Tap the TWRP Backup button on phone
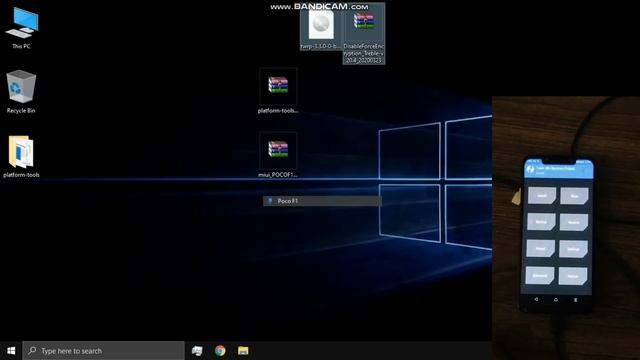This screenshot has height=360, width=640. pyautogui.click(x=541, y=222)
